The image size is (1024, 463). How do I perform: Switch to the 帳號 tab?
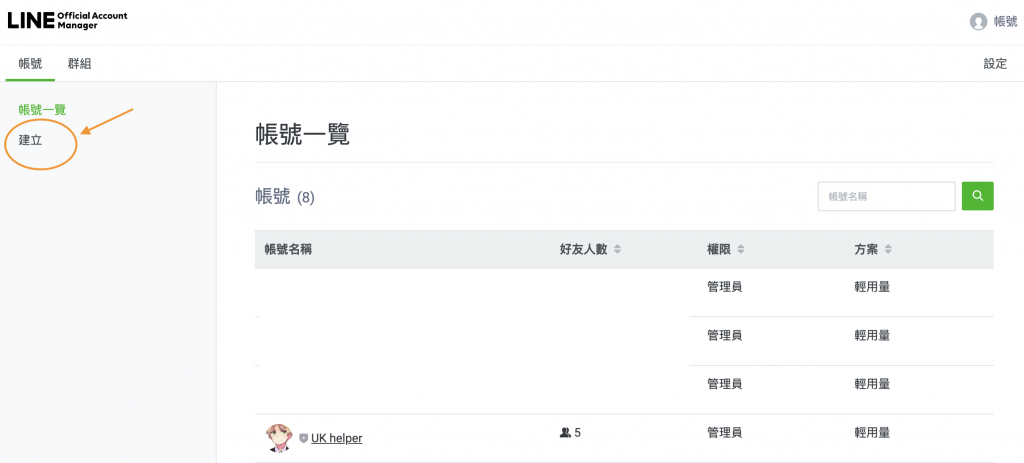[x=31, y=64]
